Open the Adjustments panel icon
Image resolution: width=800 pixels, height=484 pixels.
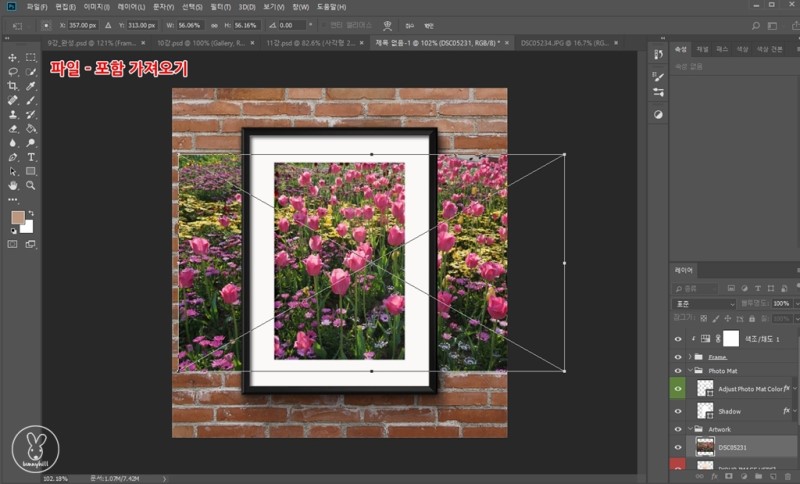658,115
